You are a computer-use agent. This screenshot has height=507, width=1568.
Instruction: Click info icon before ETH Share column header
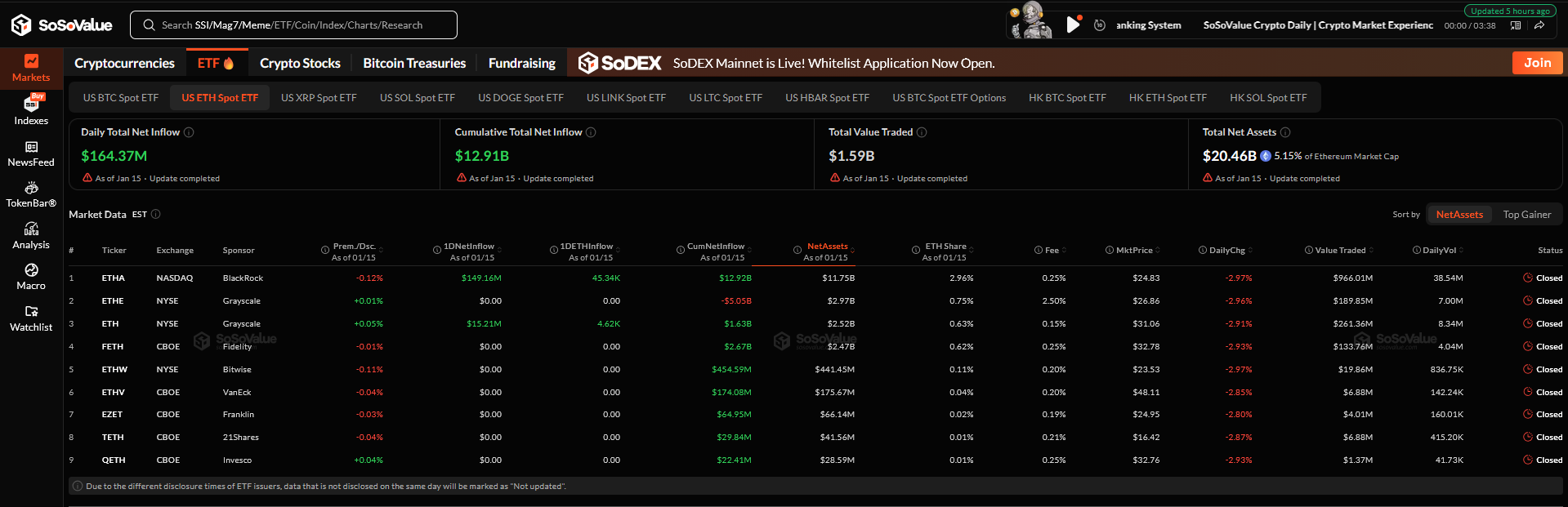click(x=916, y=250)
